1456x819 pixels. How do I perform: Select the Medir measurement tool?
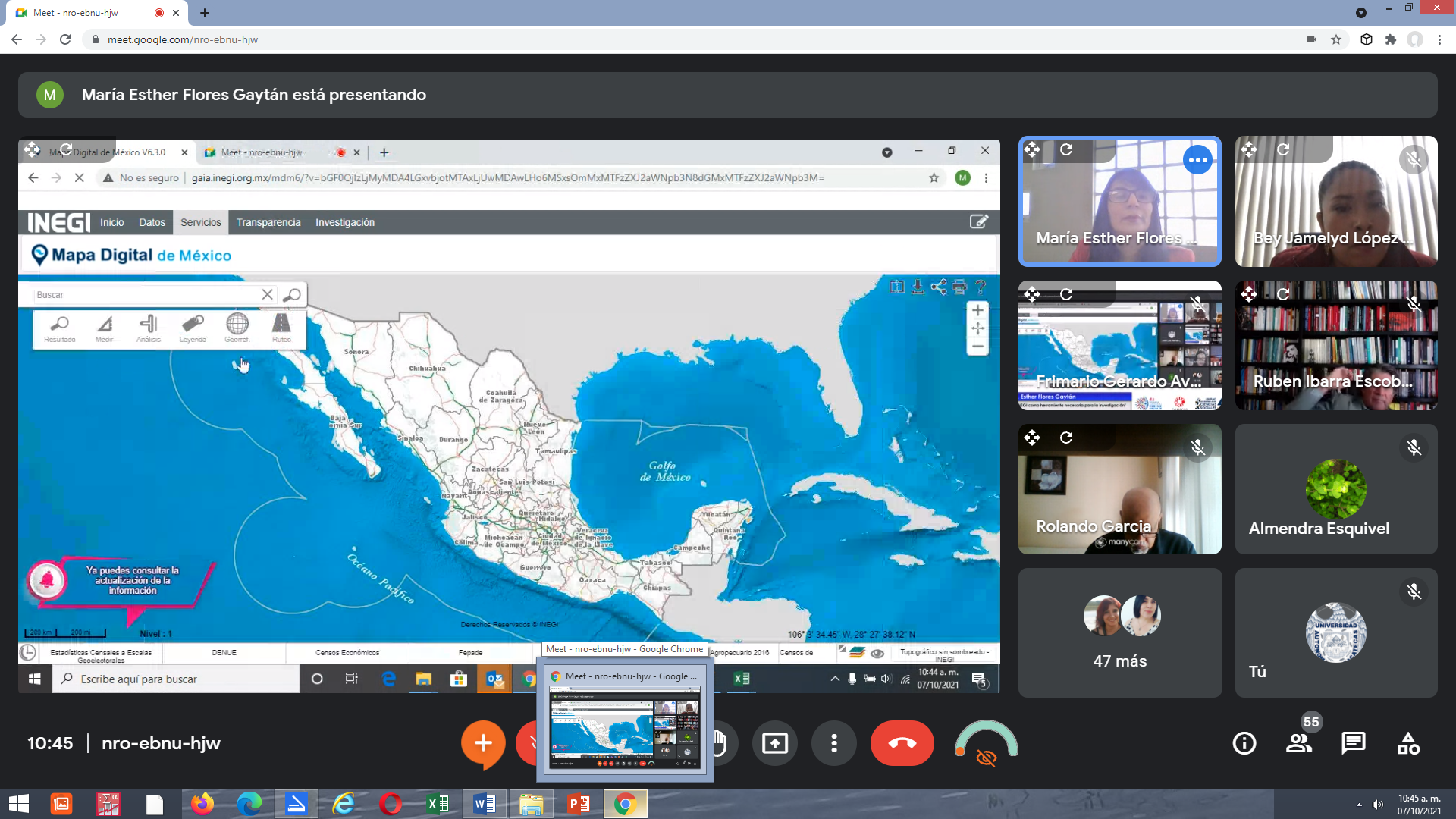coord(103,327)
